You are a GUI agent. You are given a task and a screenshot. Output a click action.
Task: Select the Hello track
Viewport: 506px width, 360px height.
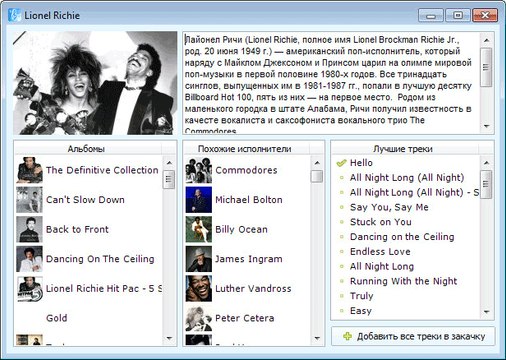click(x=361, y=163)
